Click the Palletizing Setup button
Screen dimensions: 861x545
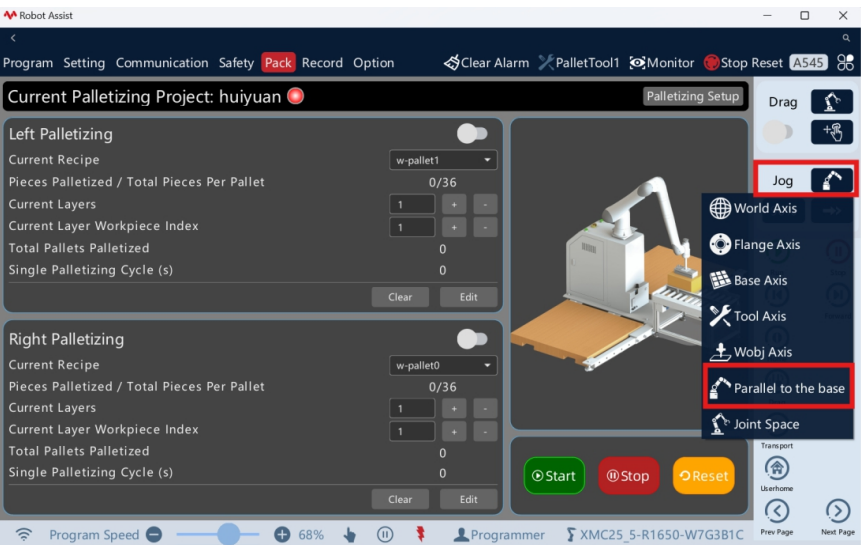coord(692,96)
